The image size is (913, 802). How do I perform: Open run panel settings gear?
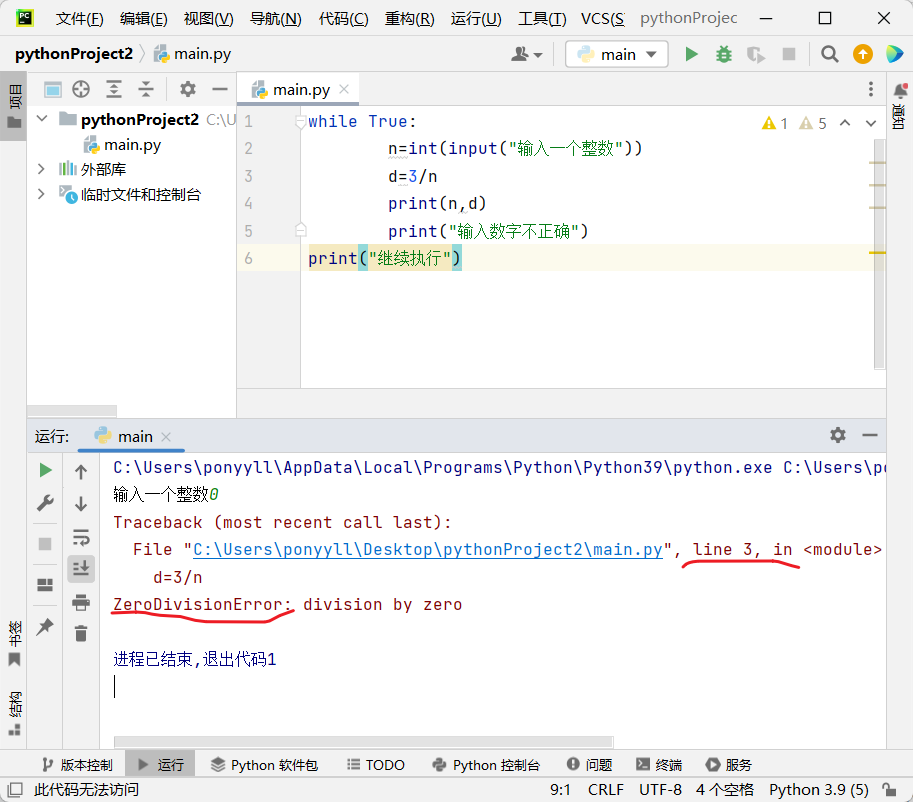pyautogui.click(x=838, y=435)
